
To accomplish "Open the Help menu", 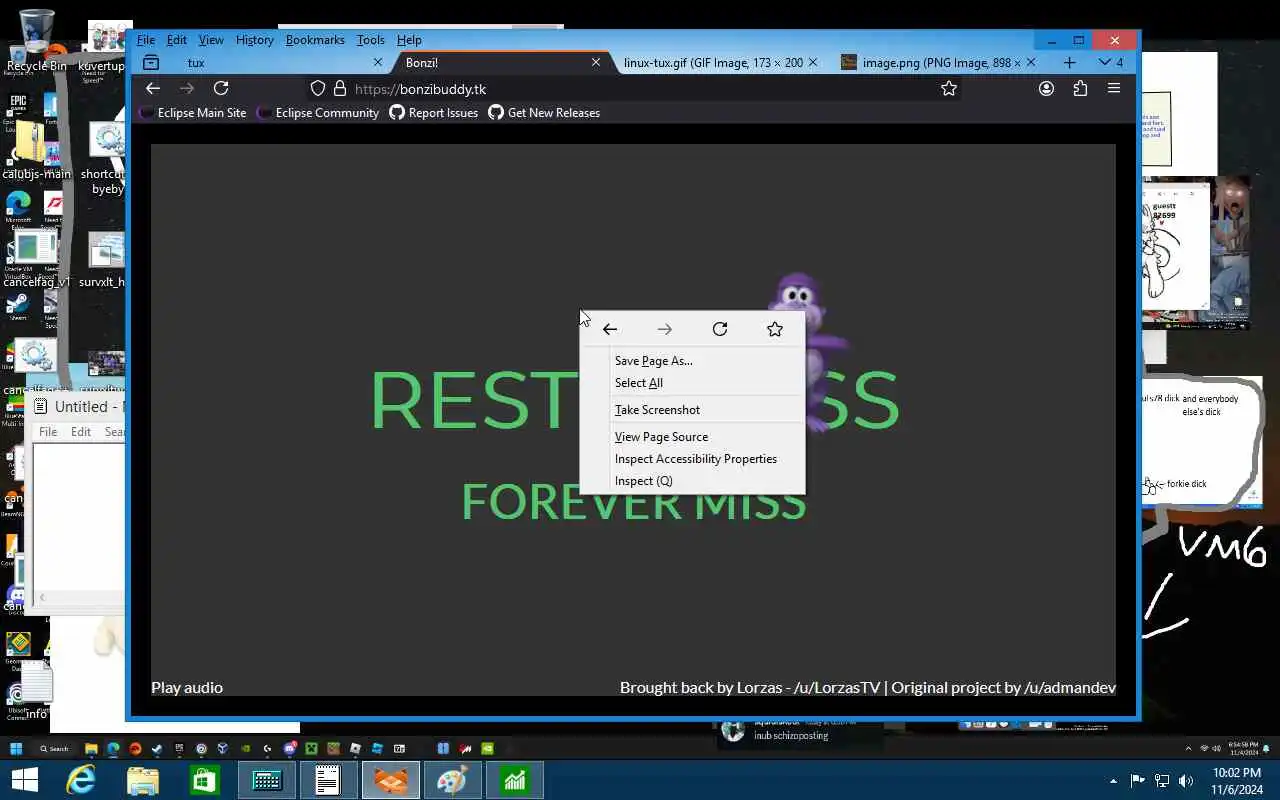I will coord(409,40).
